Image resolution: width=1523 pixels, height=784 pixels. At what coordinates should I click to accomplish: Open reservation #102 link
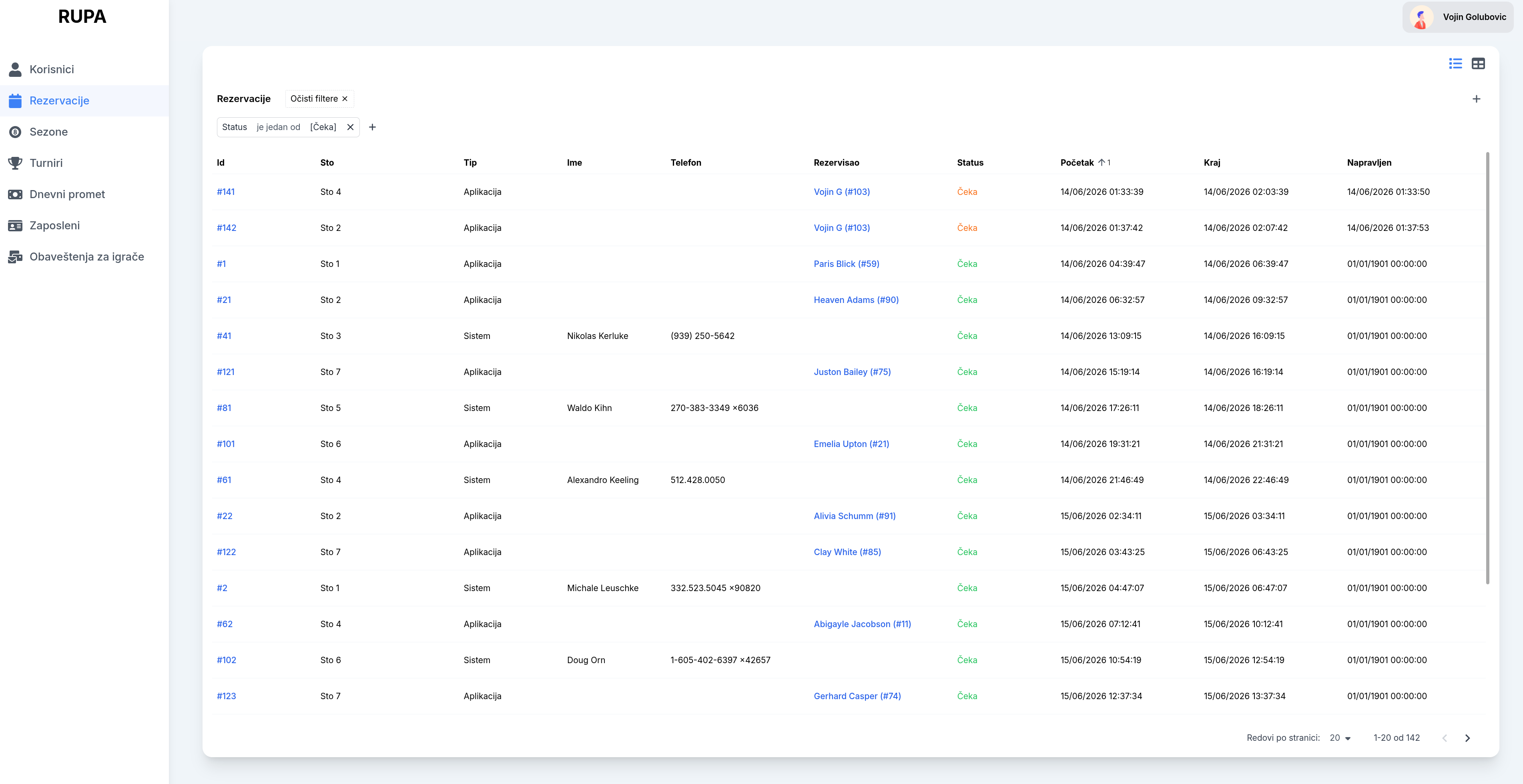click(227, 660)
